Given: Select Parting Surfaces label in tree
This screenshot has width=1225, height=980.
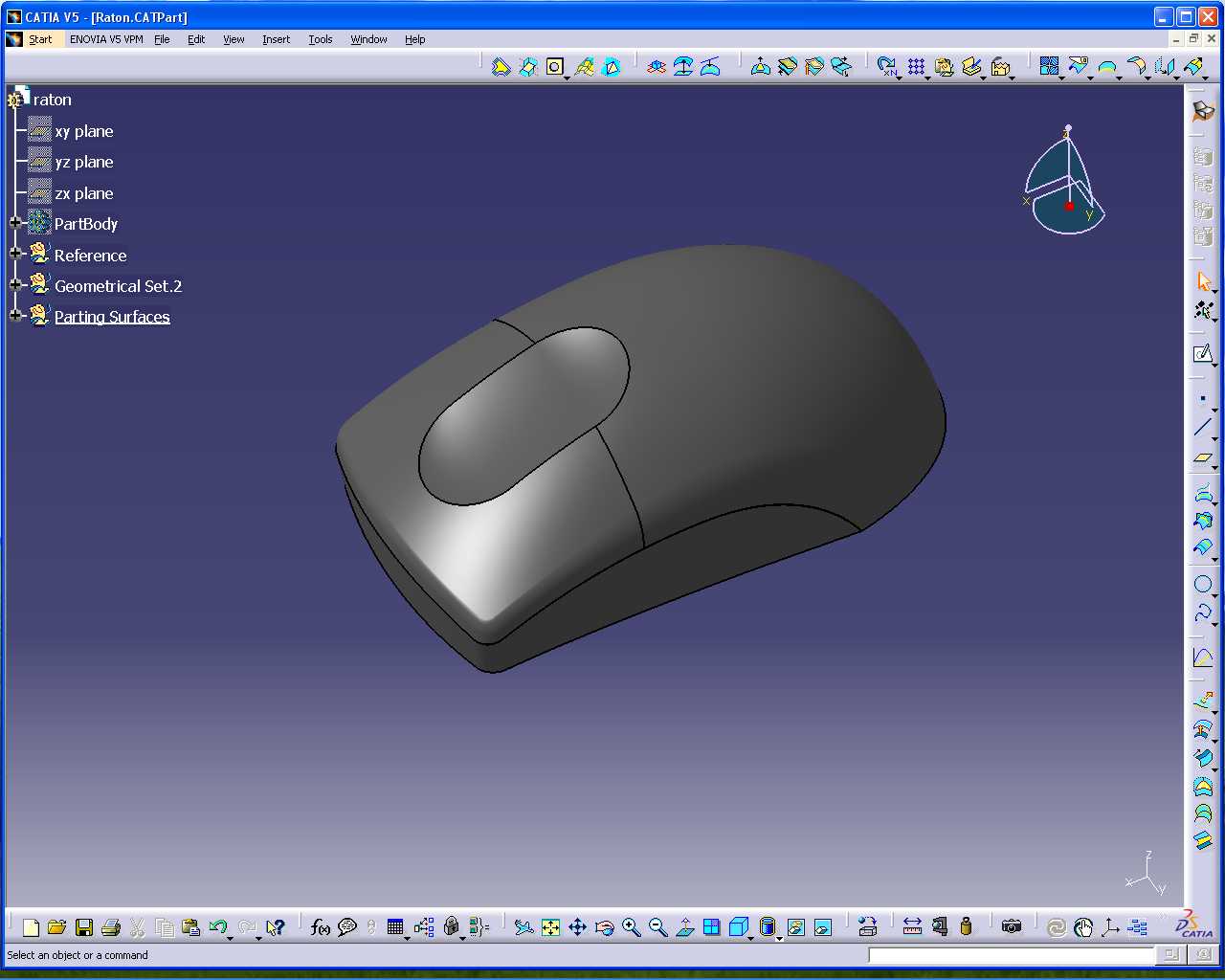Looking at the screenshot, I should click(112, 317).
